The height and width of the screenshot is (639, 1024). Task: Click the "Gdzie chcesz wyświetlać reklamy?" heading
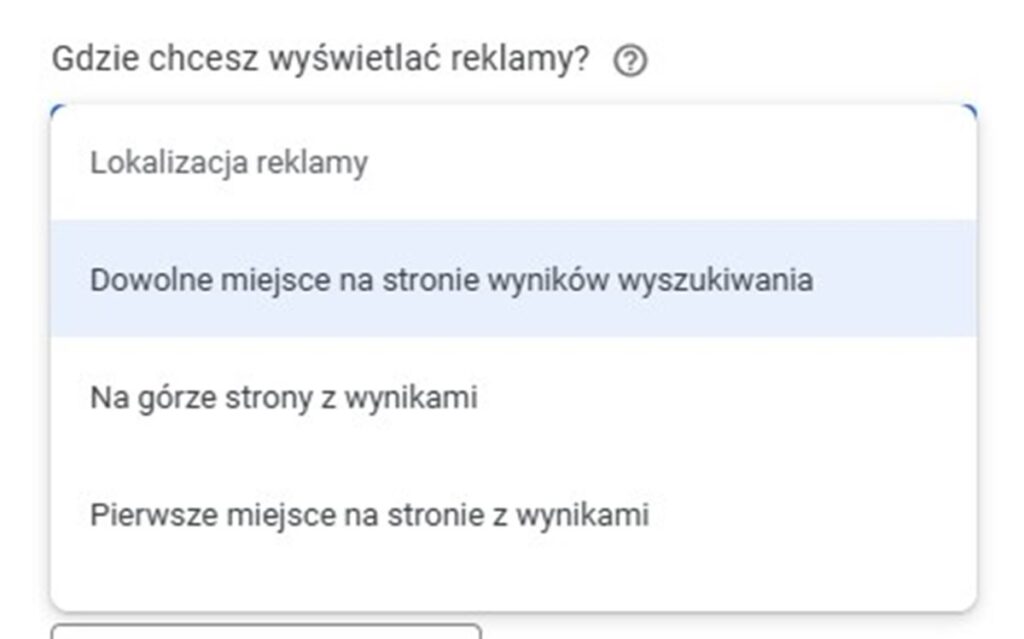coord(321,59)
